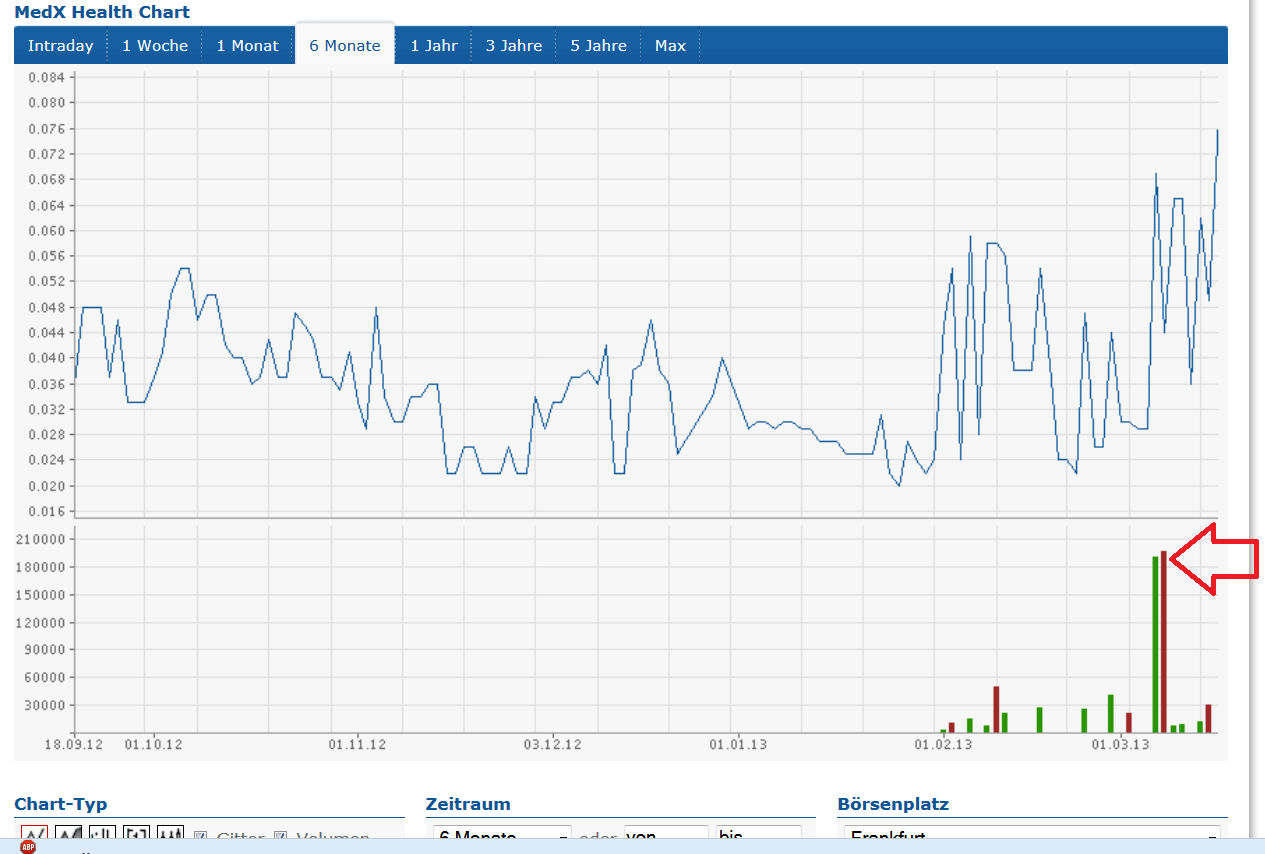Click the bis date input field

click(x=760, y=835)
